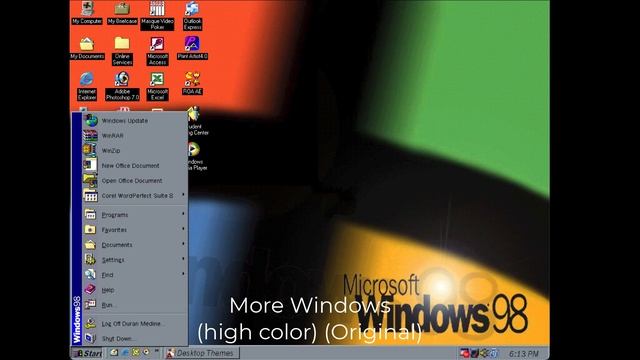Open the Internet Explorer desktop icon

click(87, 87)
